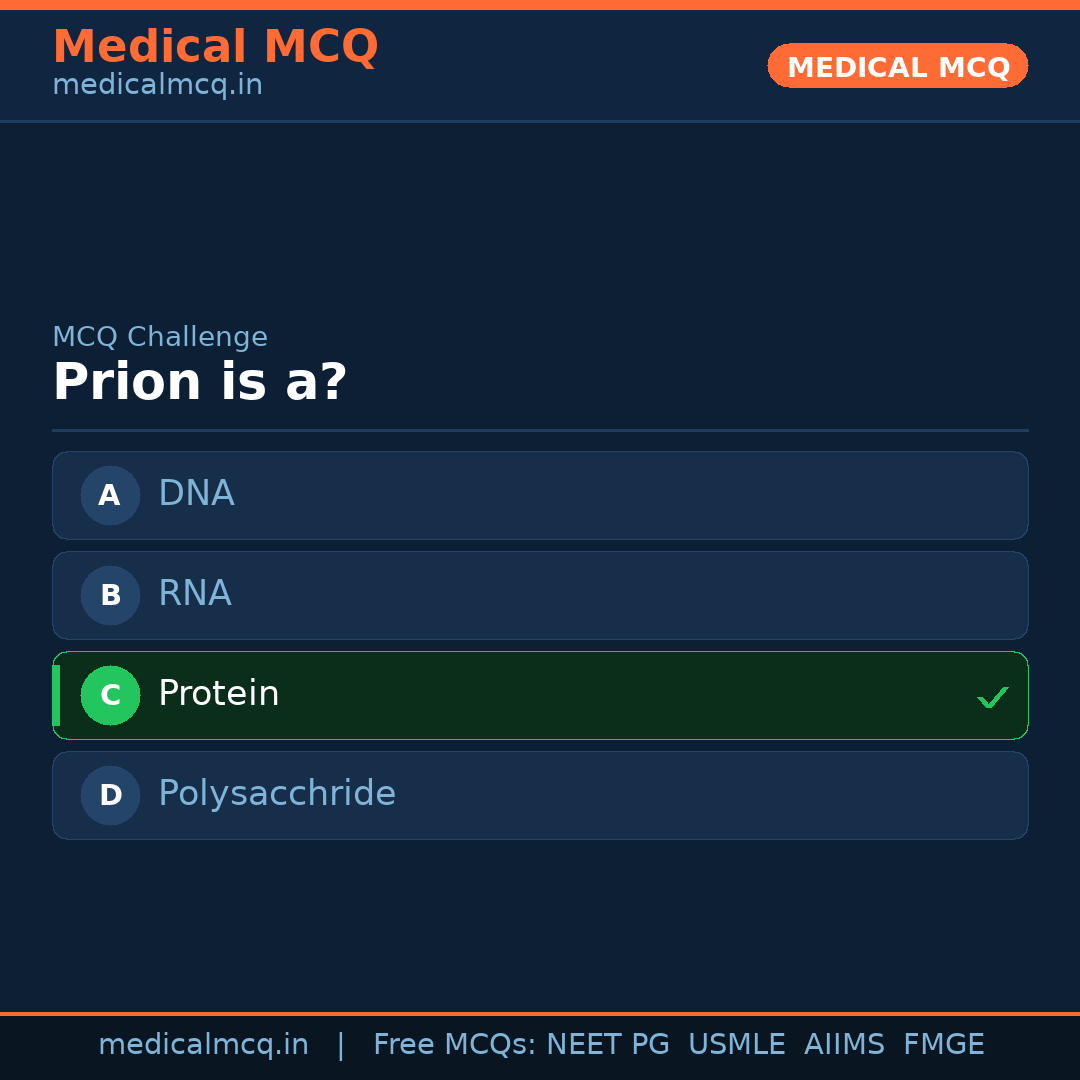The height and width of the screenshot is (1080, 1080).
Task: Open the NEET PG section in footer
Action: point(607,1044)
